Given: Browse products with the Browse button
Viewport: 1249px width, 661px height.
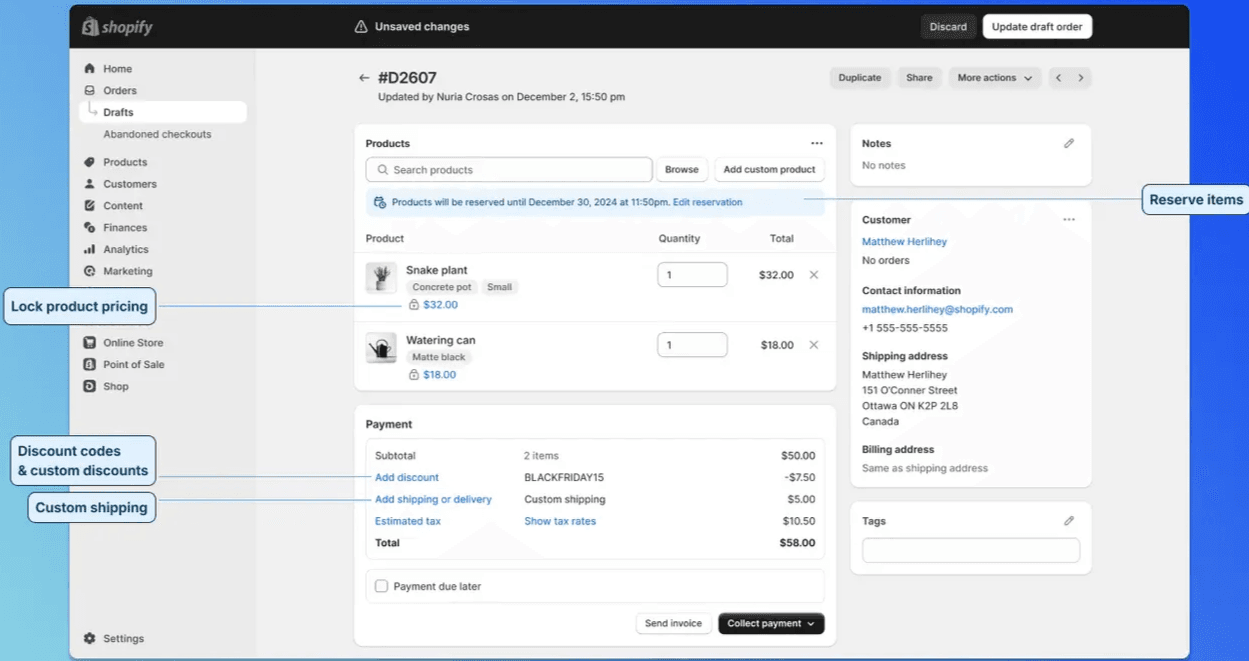Looking at the screenshot, I should tap(682, 170).
